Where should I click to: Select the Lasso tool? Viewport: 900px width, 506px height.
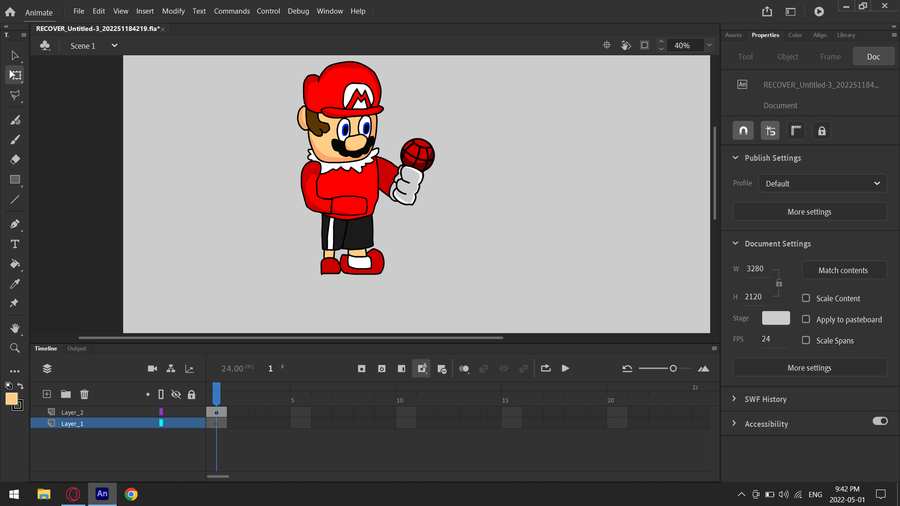point(15,95)
